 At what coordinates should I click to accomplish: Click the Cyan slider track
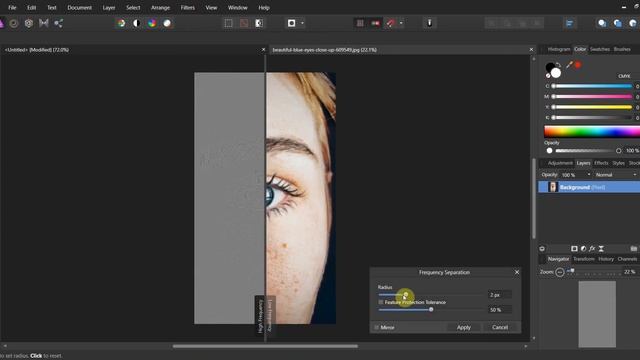click(592, 86)
